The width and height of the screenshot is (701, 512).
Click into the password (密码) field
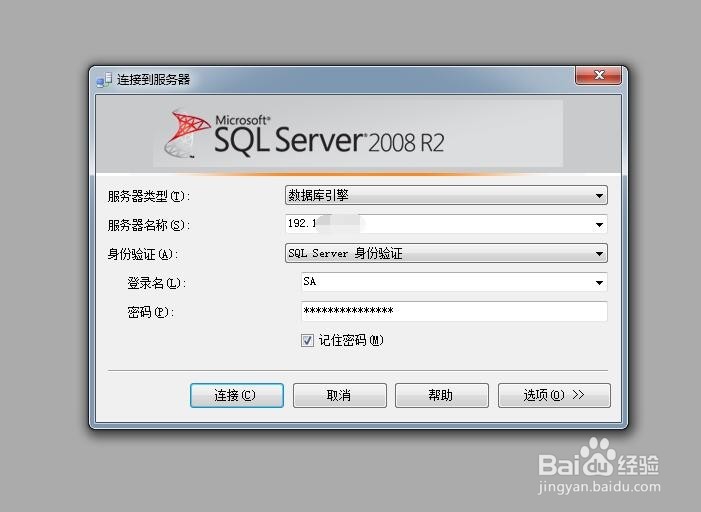tap(454, 311)
